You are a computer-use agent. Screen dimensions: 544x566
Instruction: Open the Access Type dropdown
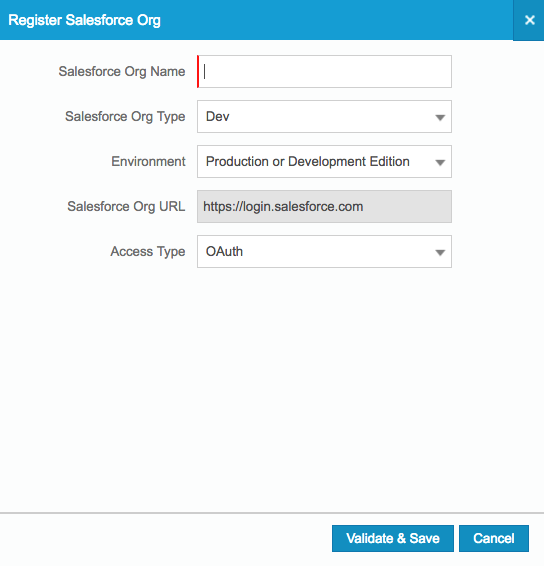tap(324, 252)
